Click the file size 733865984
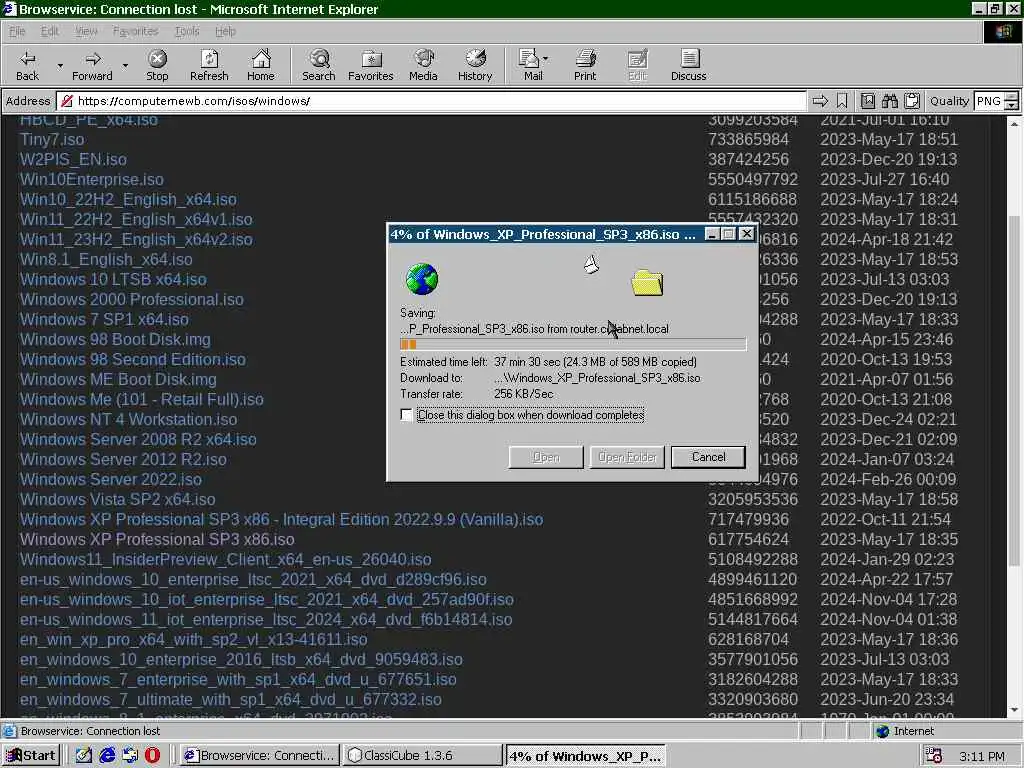This screenshot has height=768, width=1024. click(x=748, y=140)
